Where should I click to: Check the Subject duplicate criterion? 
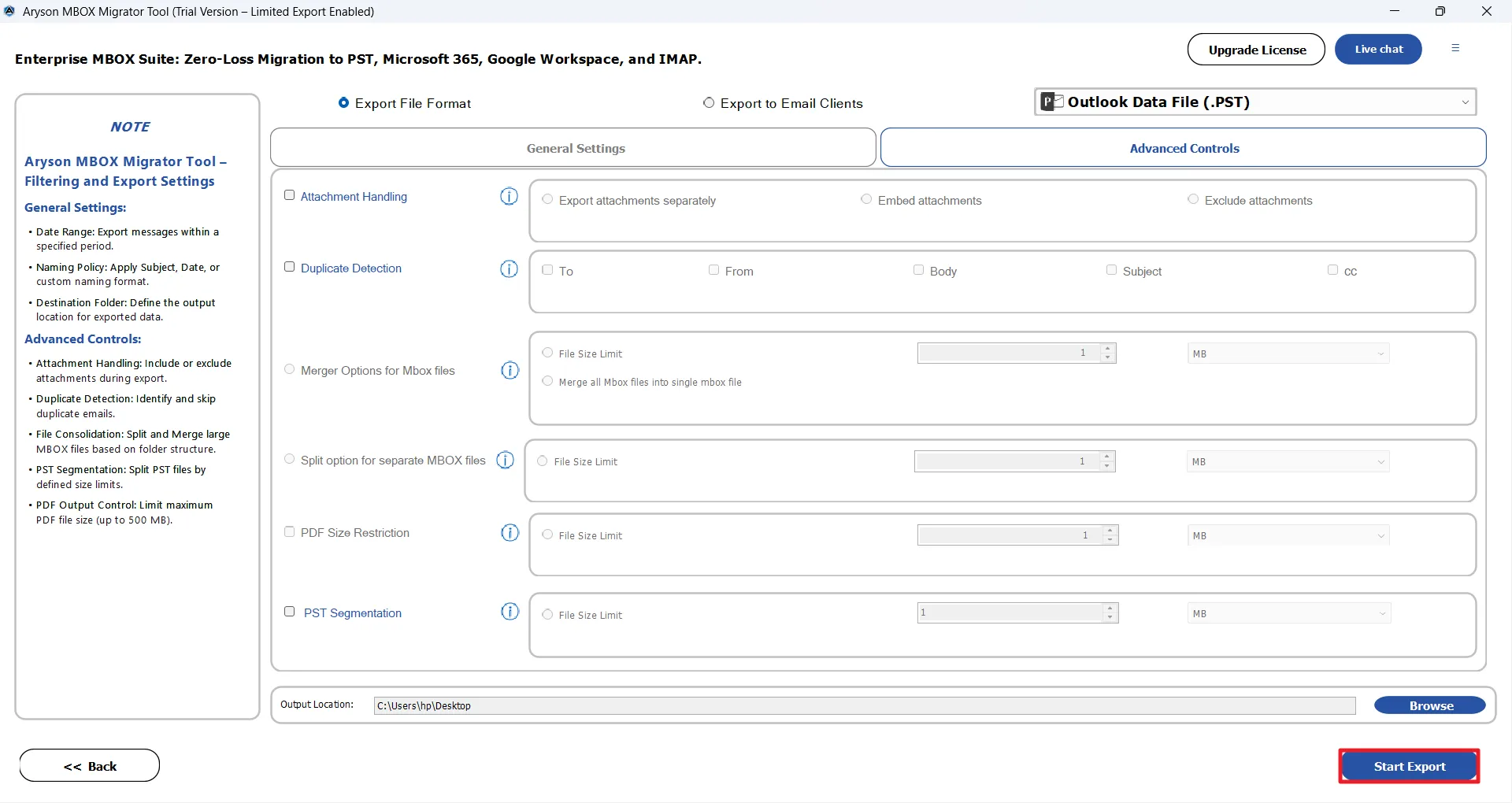point(1111,270)
